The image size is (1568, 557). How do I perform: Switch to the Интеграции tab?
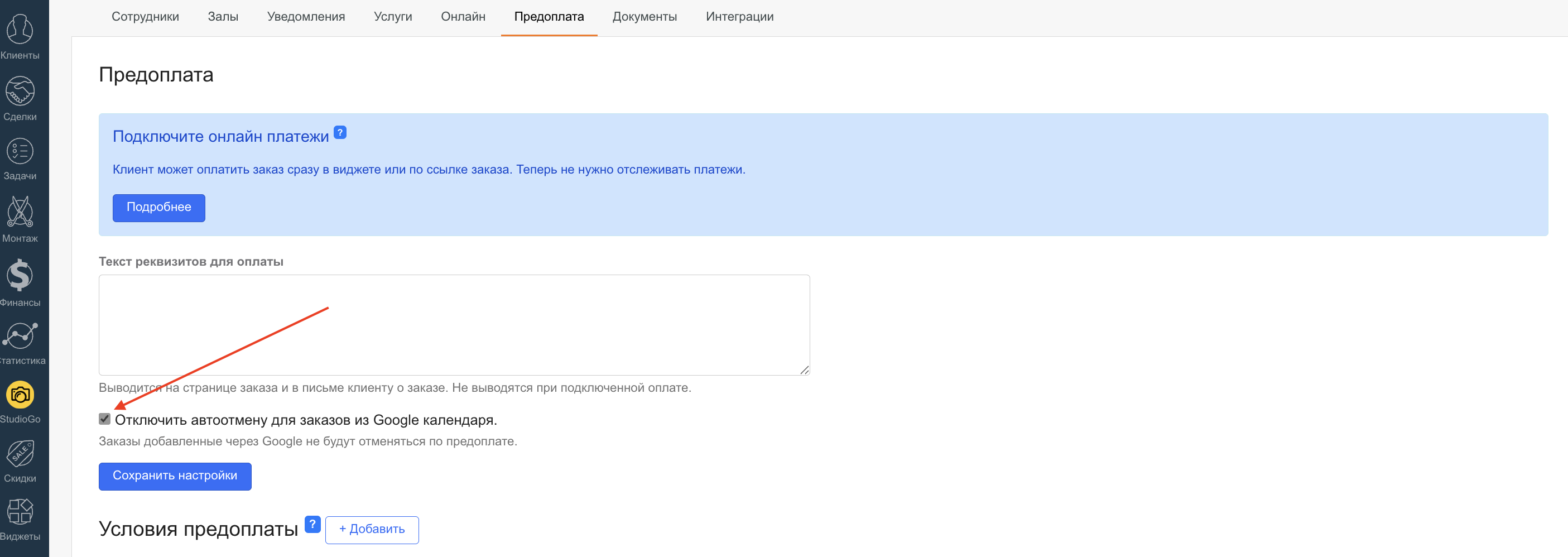[739, 16]
